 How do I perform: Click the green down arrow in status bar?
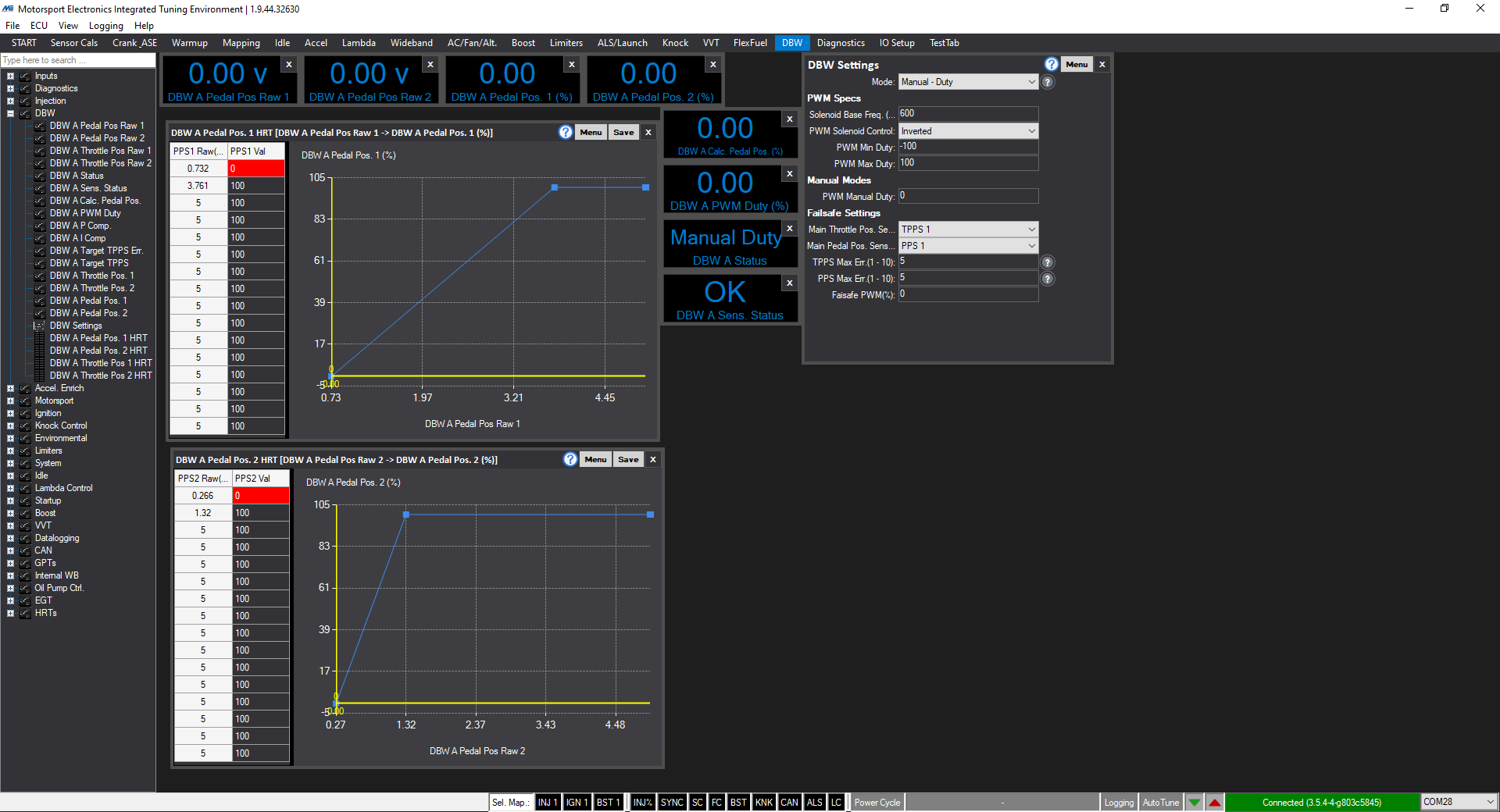(1195, 803)
